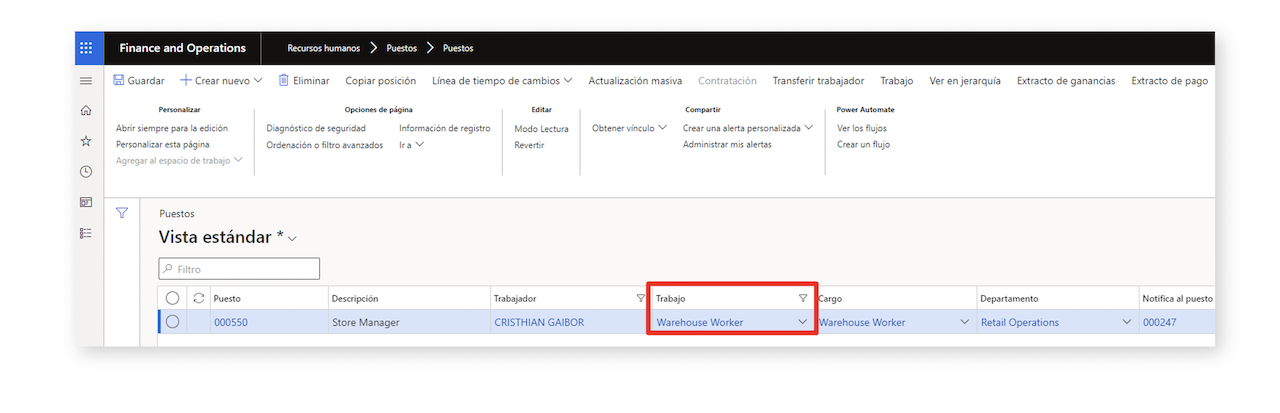1280x413 pixels.
Task: Click the Cargo column header
Action: (x=830, y=298)
